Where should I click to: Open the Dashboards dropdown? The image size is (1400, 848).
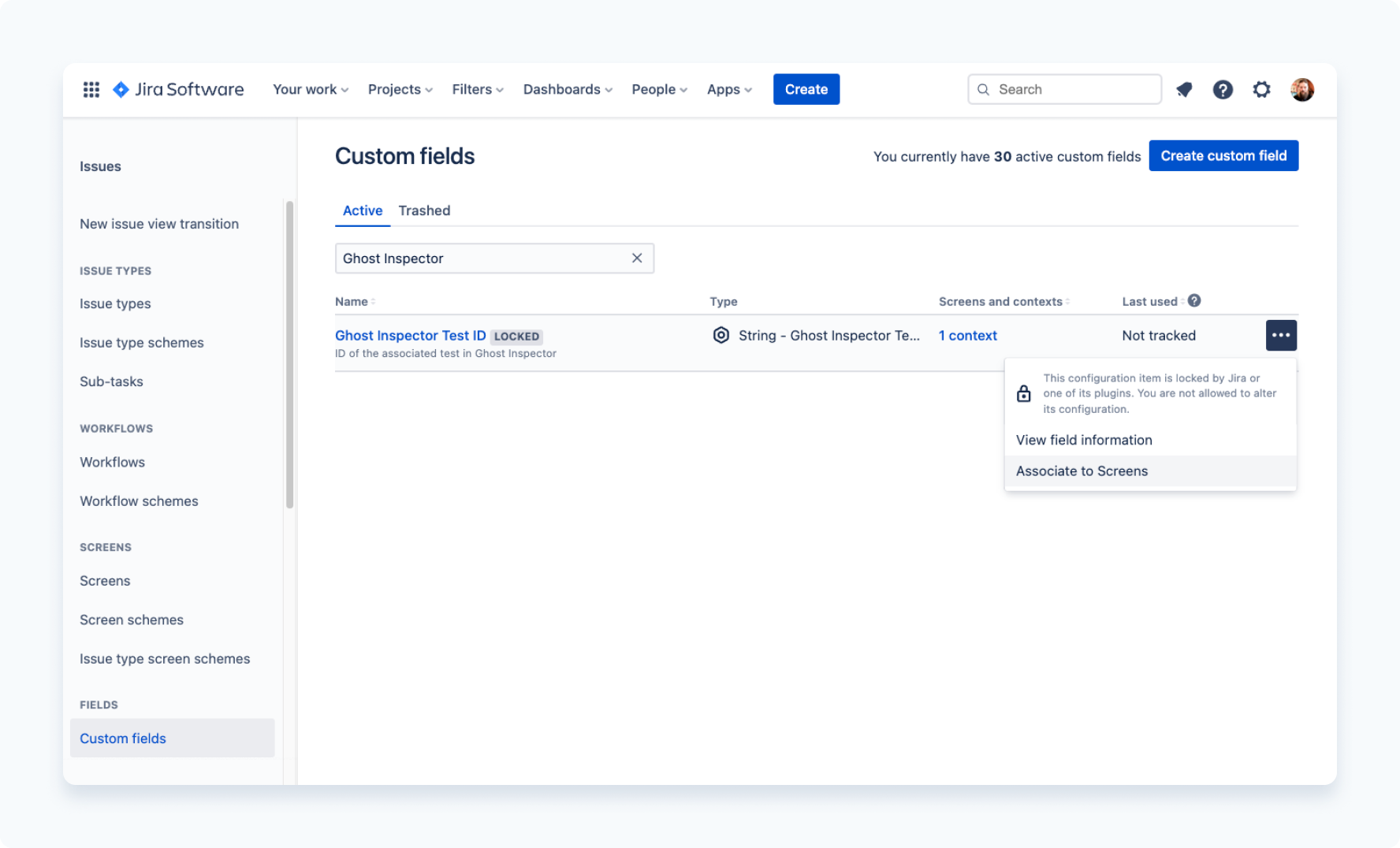tap(567, 89)
